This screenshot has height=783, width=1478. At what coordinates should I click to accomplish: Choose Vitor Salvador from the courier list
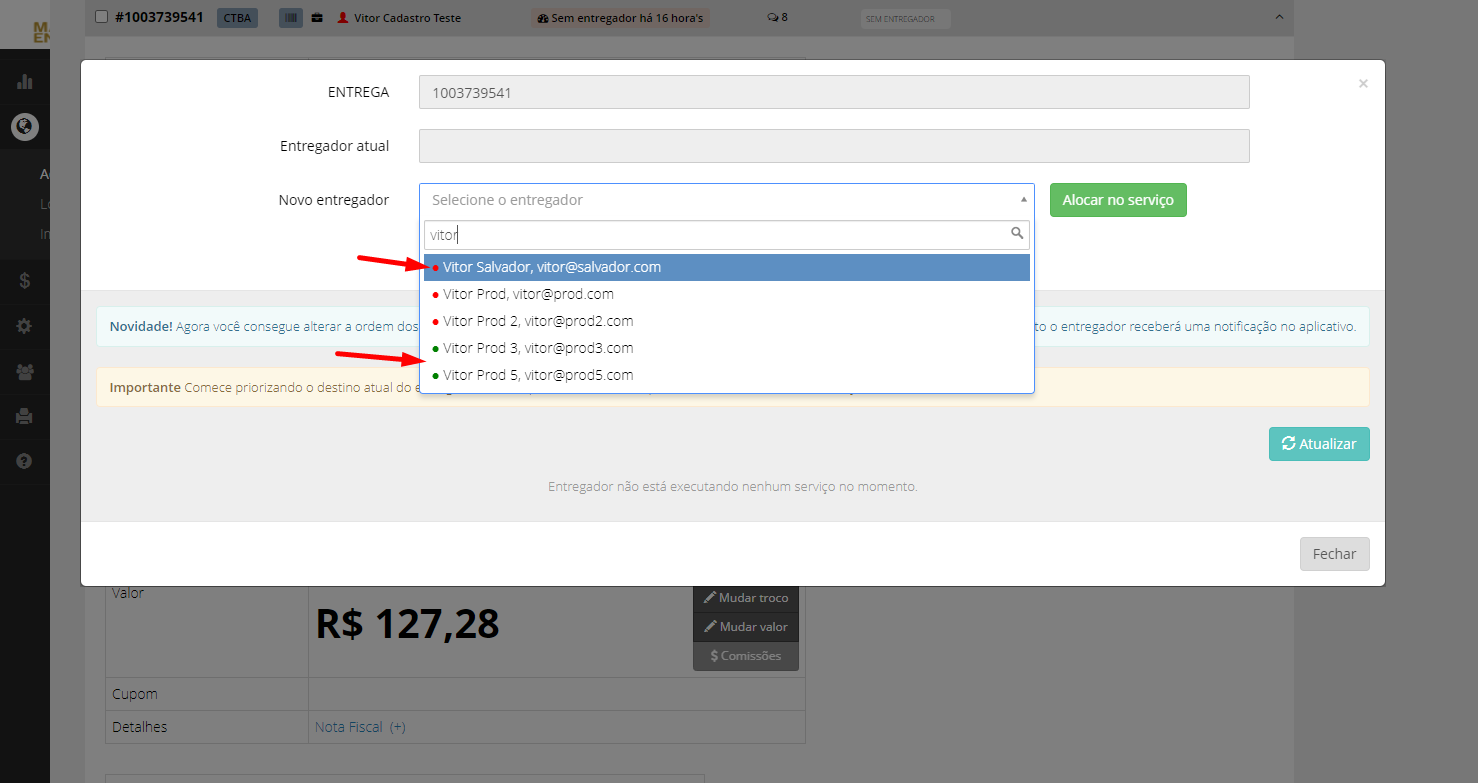pyautogui.click(x=727, y=267)
